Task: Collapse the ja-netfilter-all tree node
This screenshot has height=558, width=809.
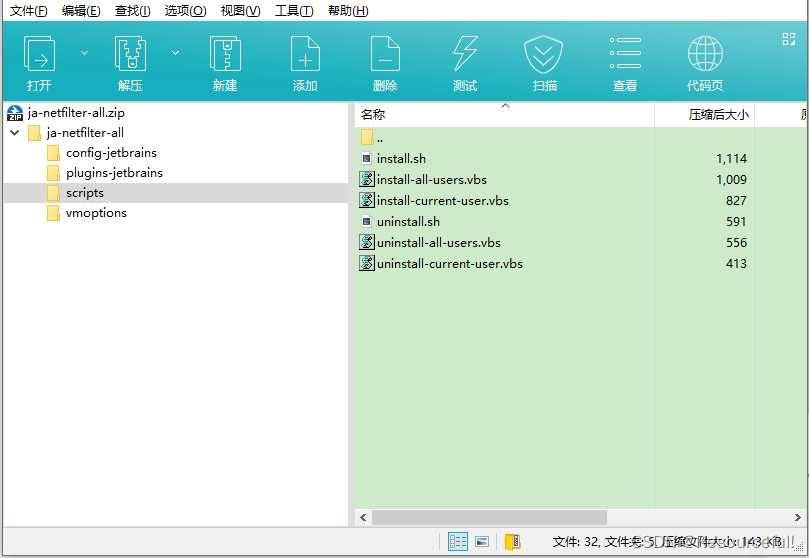Action: pos(15,133)
